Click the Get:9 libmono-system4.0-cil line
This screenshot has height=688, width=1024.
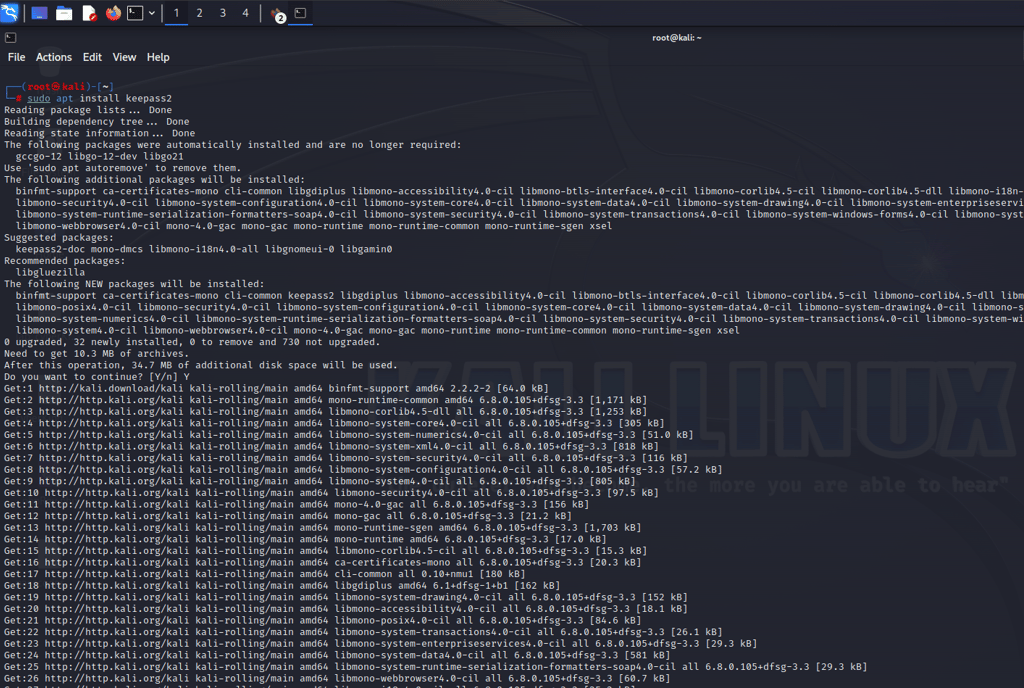pos(319,481)
